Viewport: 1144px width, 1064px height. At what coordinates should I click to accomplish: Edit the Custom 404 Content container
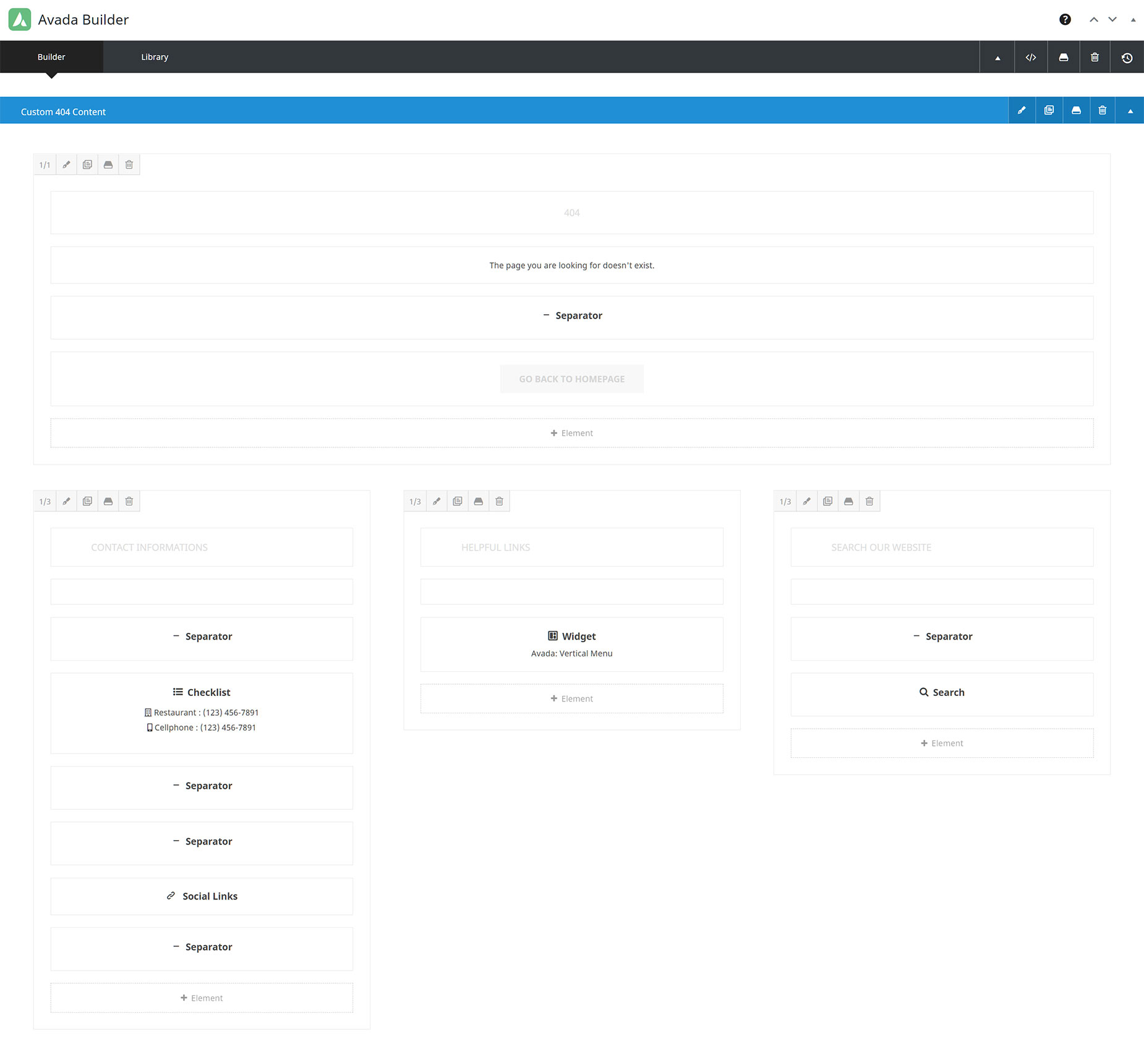click(x=1022, y=110)
